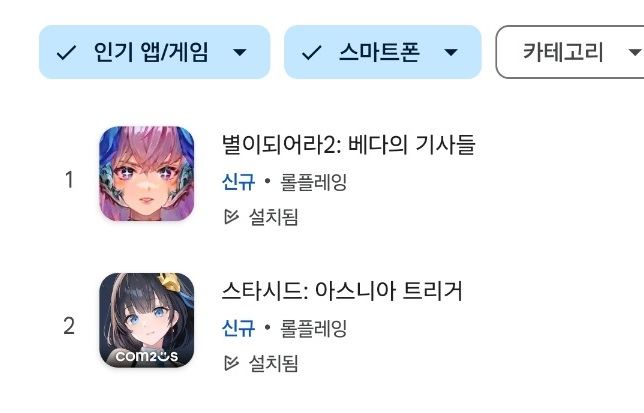The image size is (644, 413).
Task: Open 스타시드: 아스니아 트리거 title
Action: [x=342, y=291]
